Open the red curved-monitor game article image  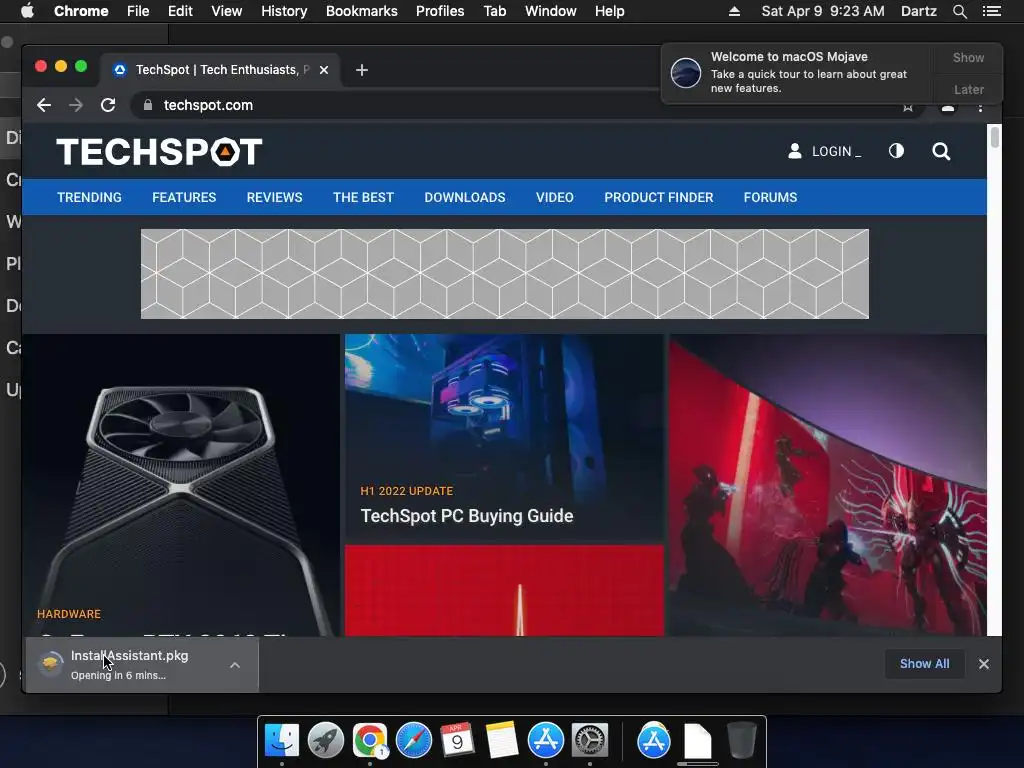click(827, 485)
